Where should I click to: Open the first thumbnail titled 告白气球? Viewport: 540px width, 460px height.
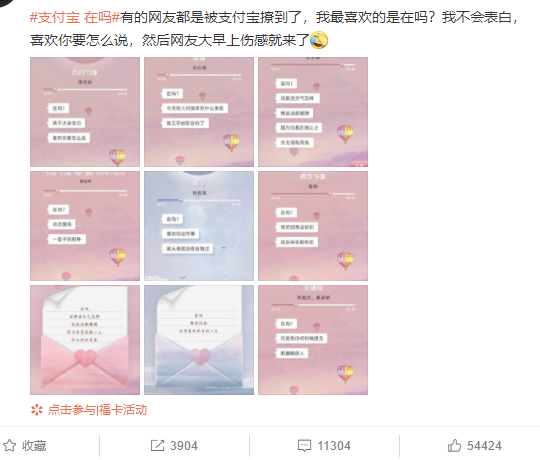point(85,112)
